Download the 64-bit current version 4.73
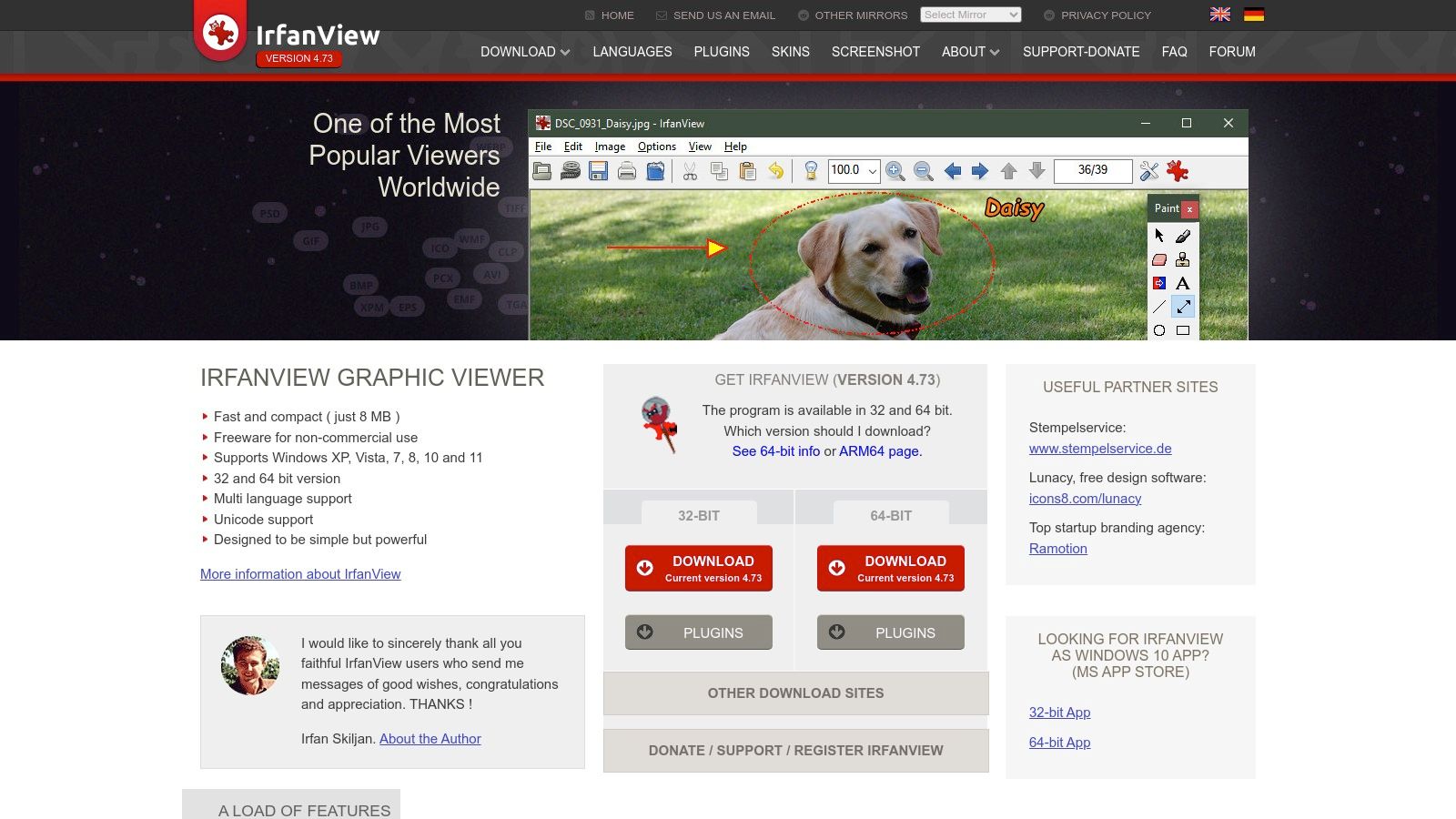Viewport: 1456px width, 819px height. (890, 568)
